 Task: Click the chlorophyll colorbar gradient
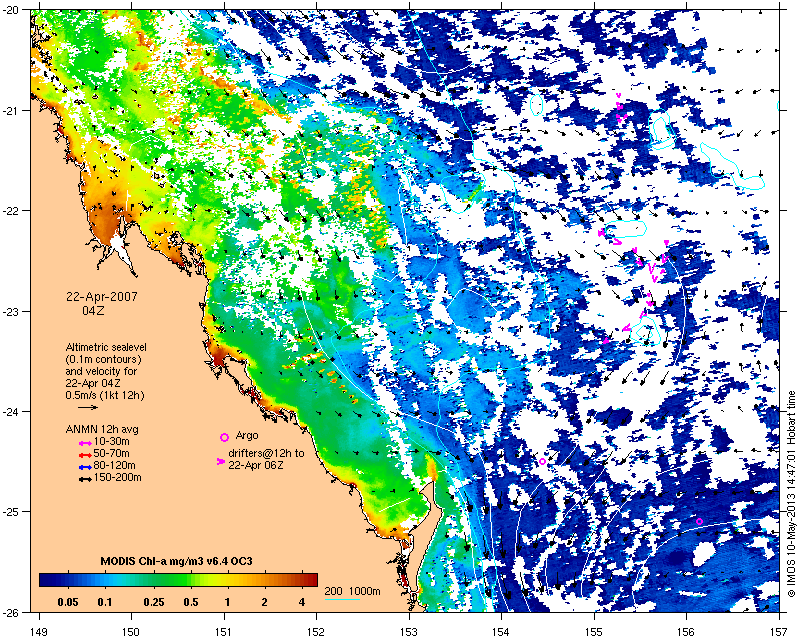click(x=179, y=579)
